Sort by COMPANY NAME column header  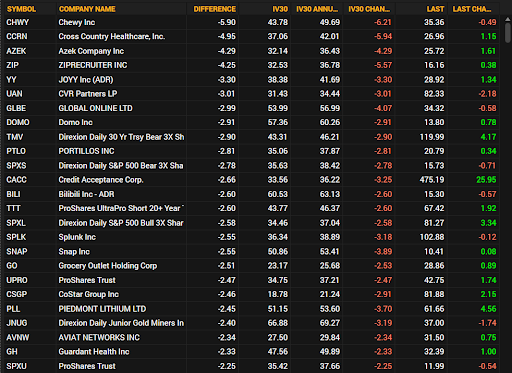87,9
